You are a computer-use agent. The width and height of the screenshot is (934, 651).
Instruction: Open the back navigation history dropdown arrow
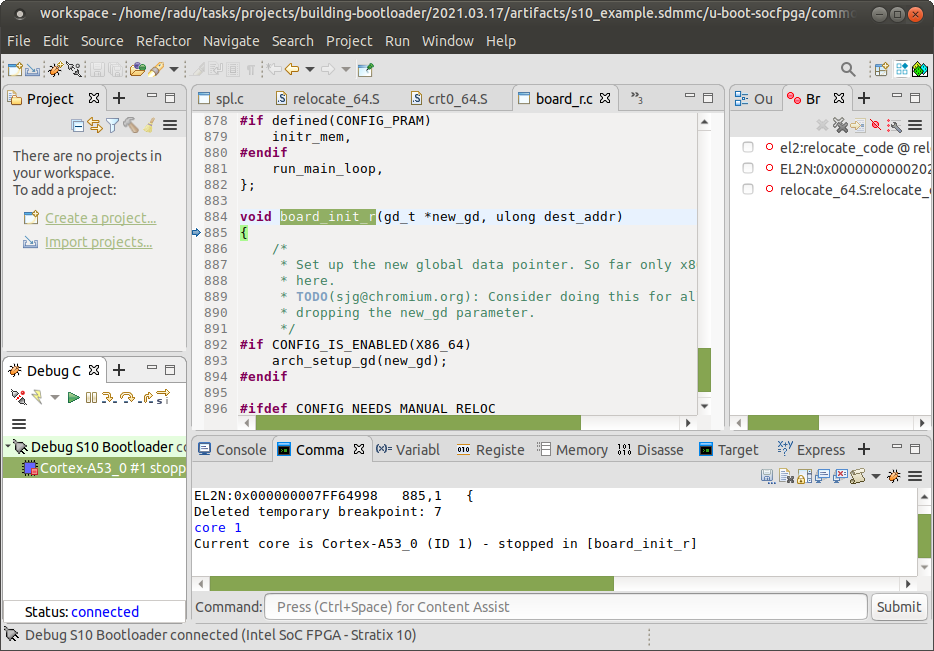(310, 69)
